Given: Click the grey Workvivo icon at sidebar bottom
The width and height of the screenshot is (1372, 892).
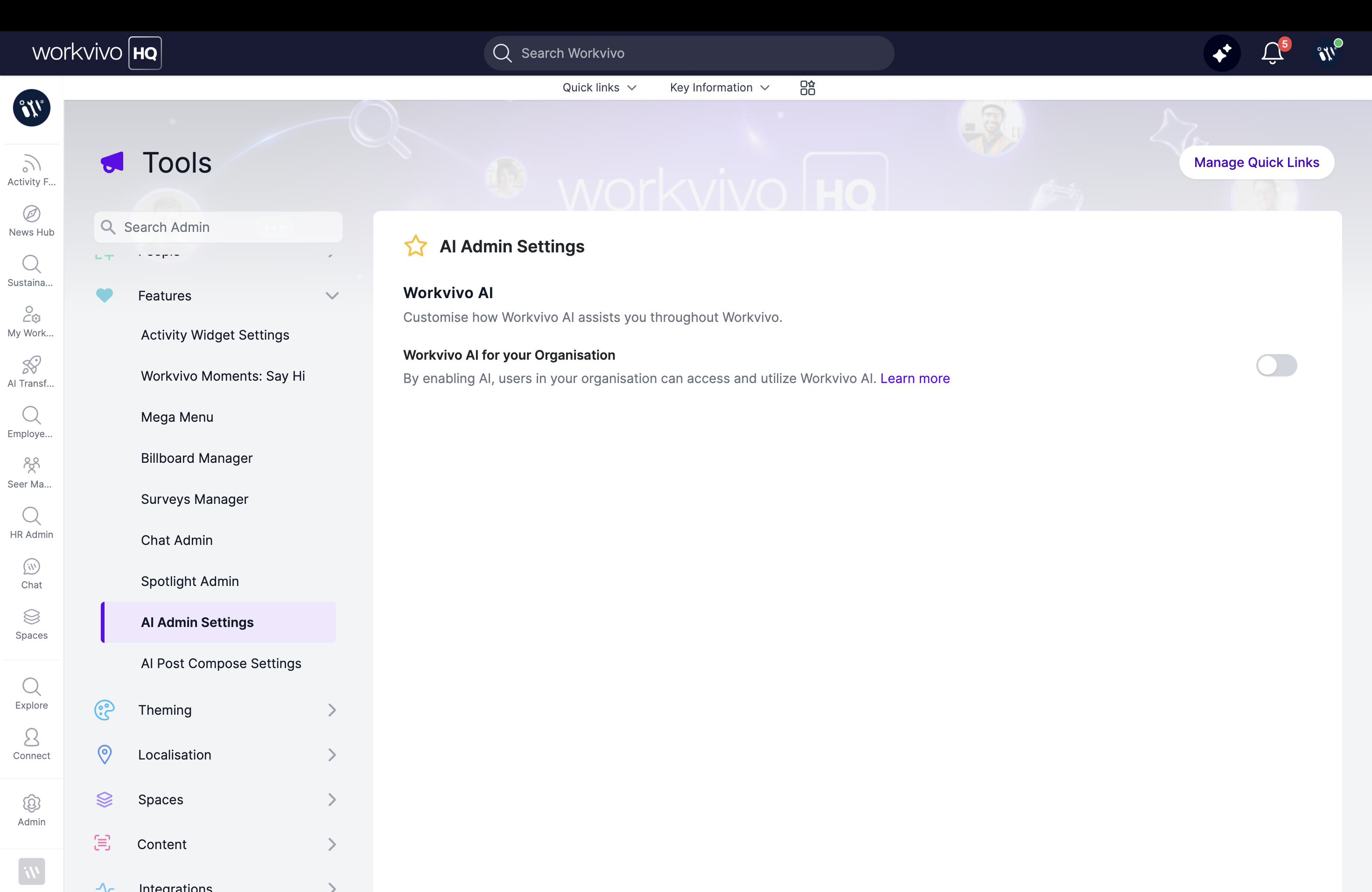Looking at the screenshot, I should (x=32, y=871).
